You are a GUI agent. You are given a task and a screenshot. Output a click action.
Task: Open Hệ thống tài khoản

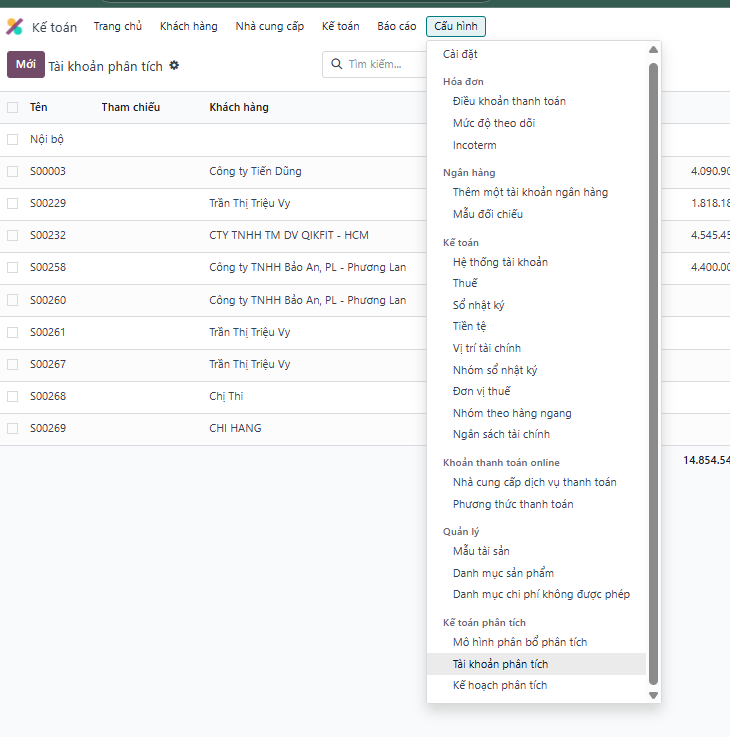500,262
